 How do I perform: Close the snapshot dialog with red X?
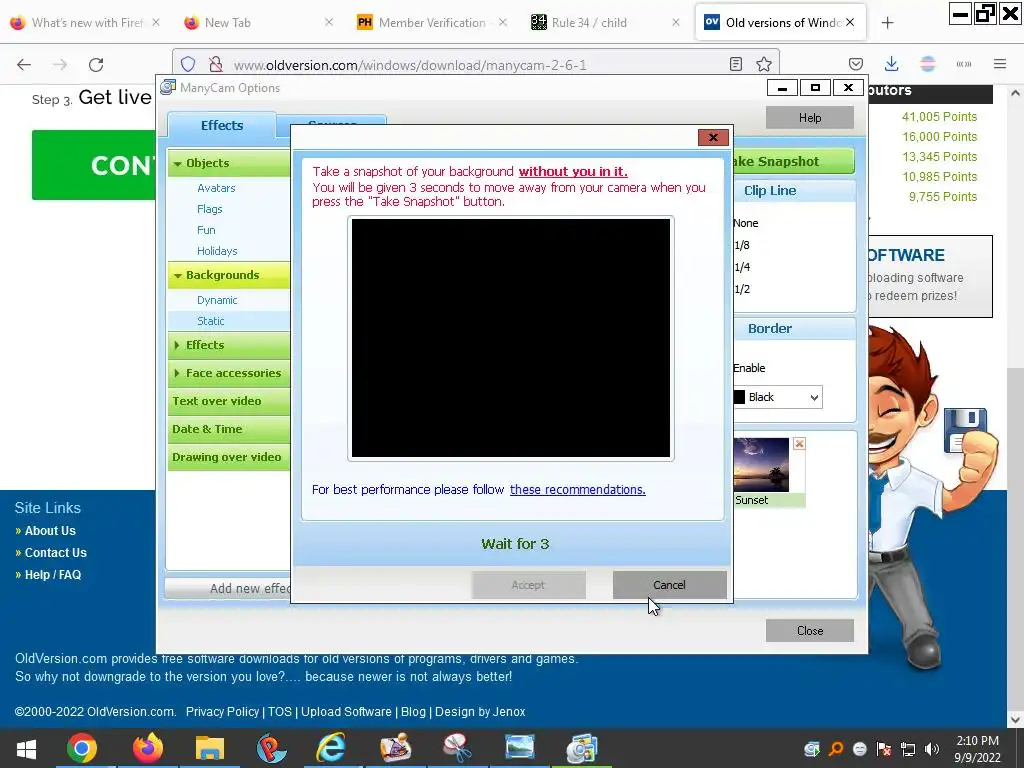coord(713,137)
